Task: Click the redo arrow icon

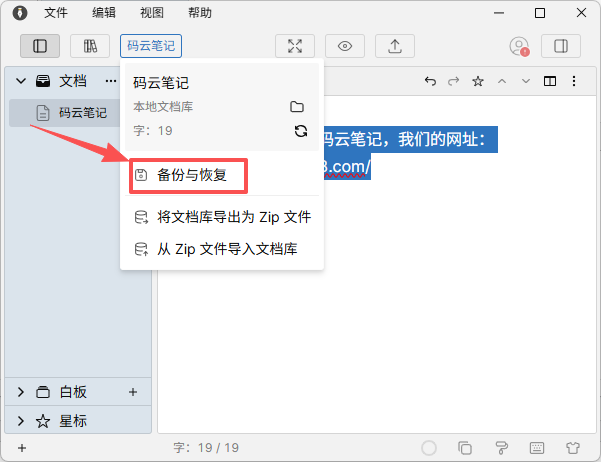Action: [x=454, y=81]
